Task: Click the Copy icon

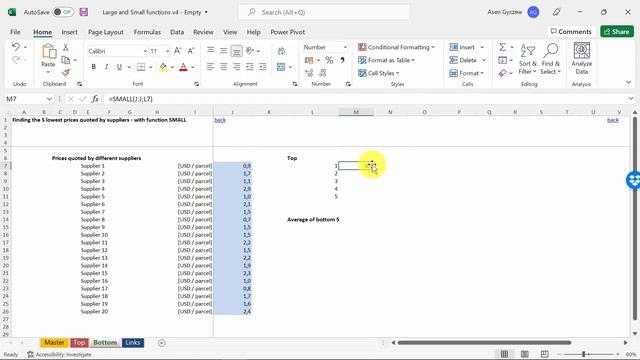Action: tap(65, 60)
